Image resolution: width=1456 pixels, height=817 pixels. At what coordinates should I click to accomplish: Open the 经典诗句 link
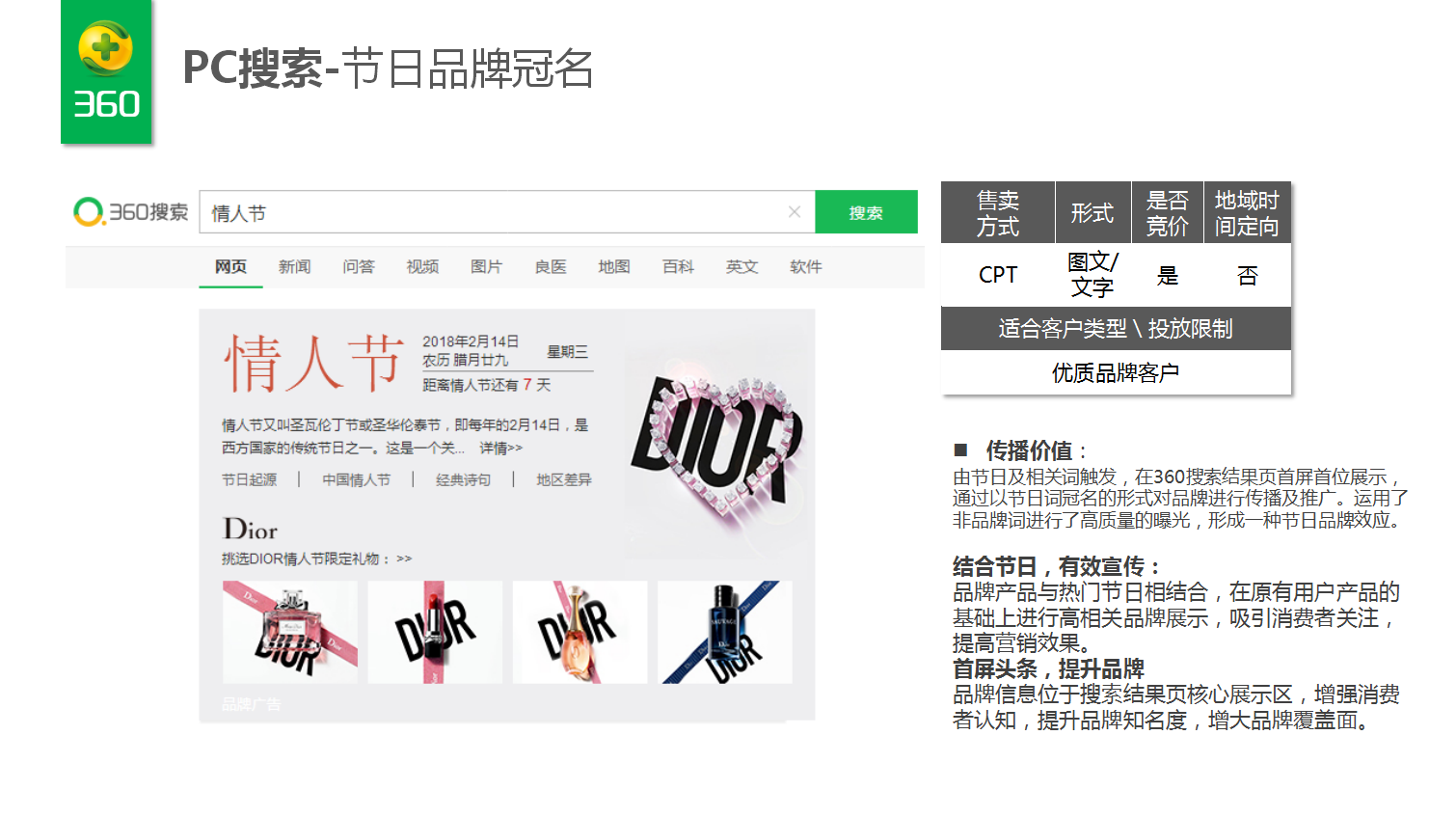point(463,479)
